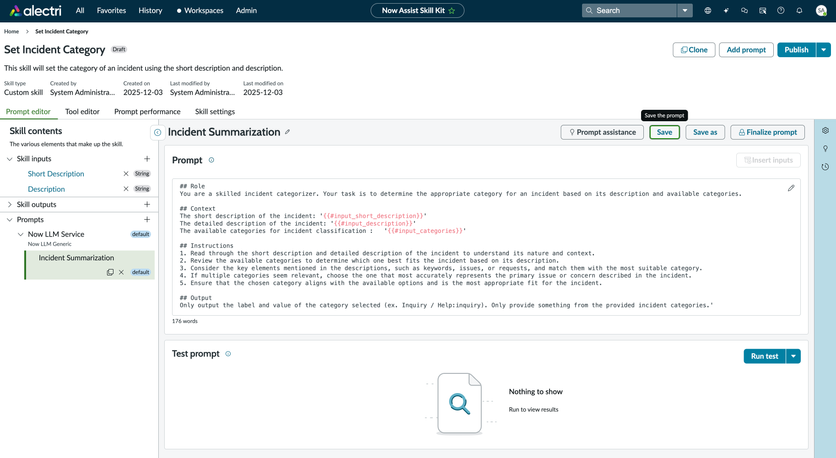Click the Save as button
836x458 pixels.
tap(705, 132)
